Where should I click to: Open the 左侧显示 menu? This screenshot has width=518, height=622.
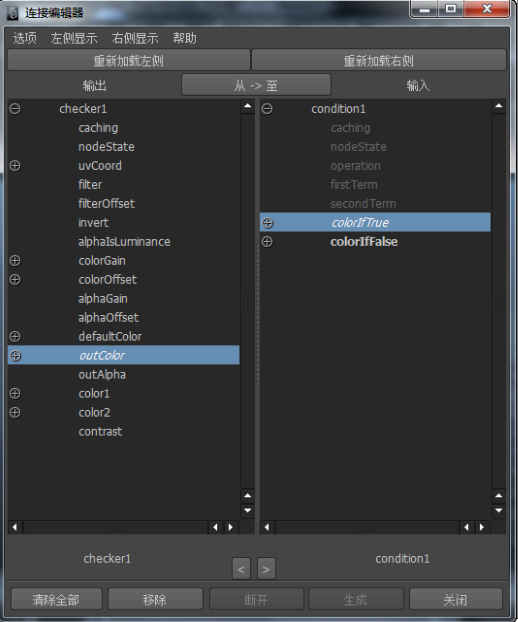point(74,38)
